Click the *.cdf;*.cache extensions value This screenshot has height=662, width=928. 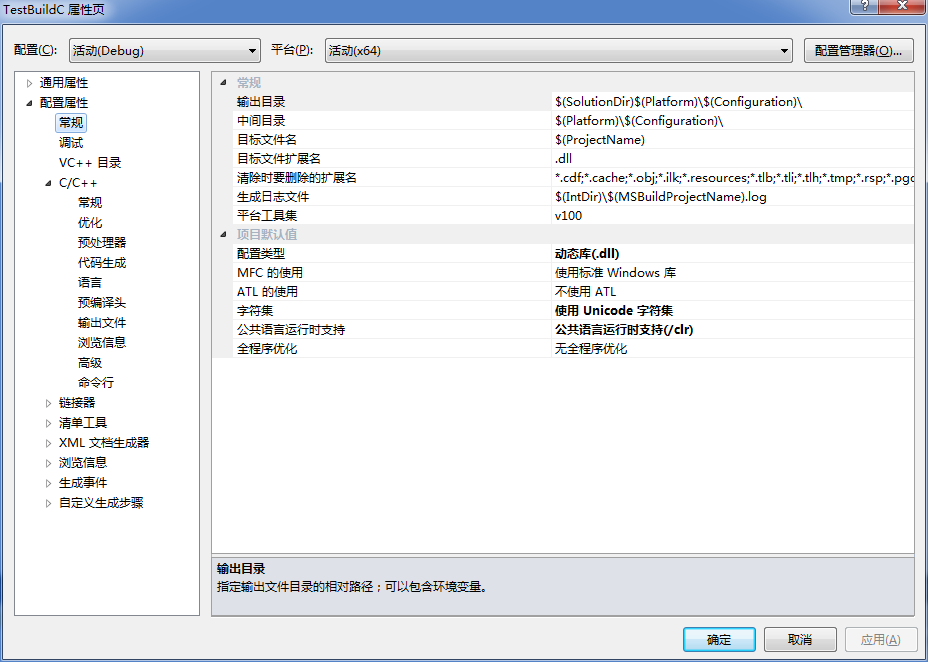coord(734,177)
